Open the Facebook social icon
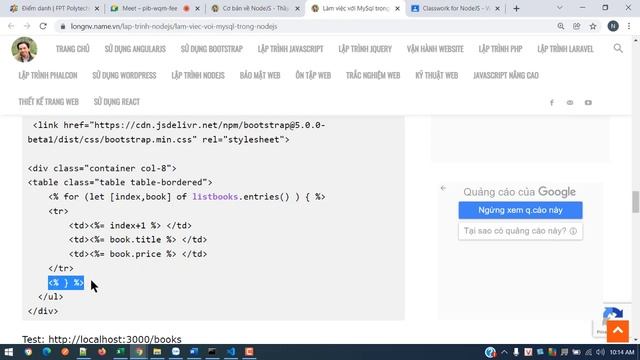Viewport: 640px width, 360px height. tap(552, 102)
